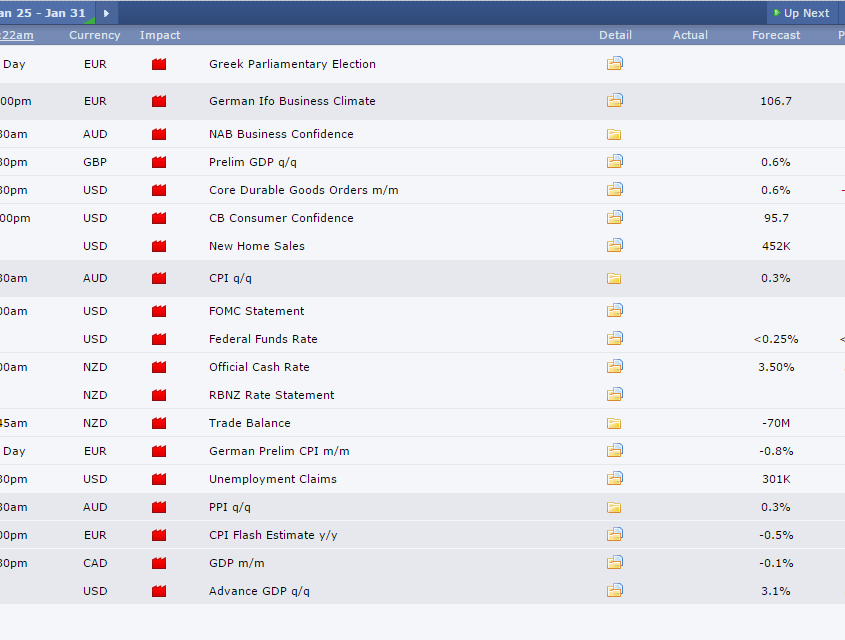Open the RBNZ Rate Statement event
Viewport: 845px width, 640px height.
pyautogui.click(x=272, y=395)
